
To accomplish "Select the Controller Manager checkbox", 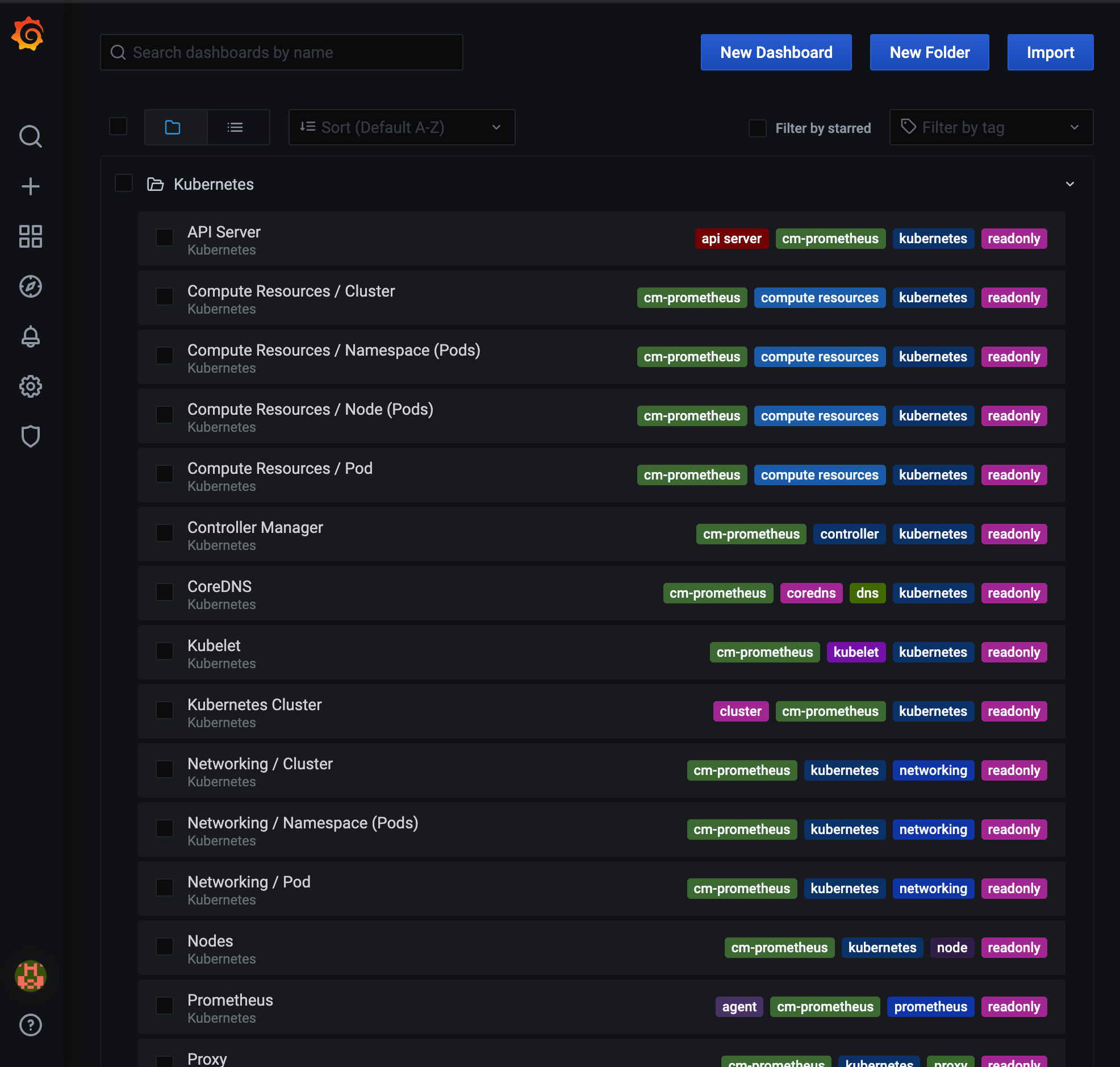I will [165, 533].
